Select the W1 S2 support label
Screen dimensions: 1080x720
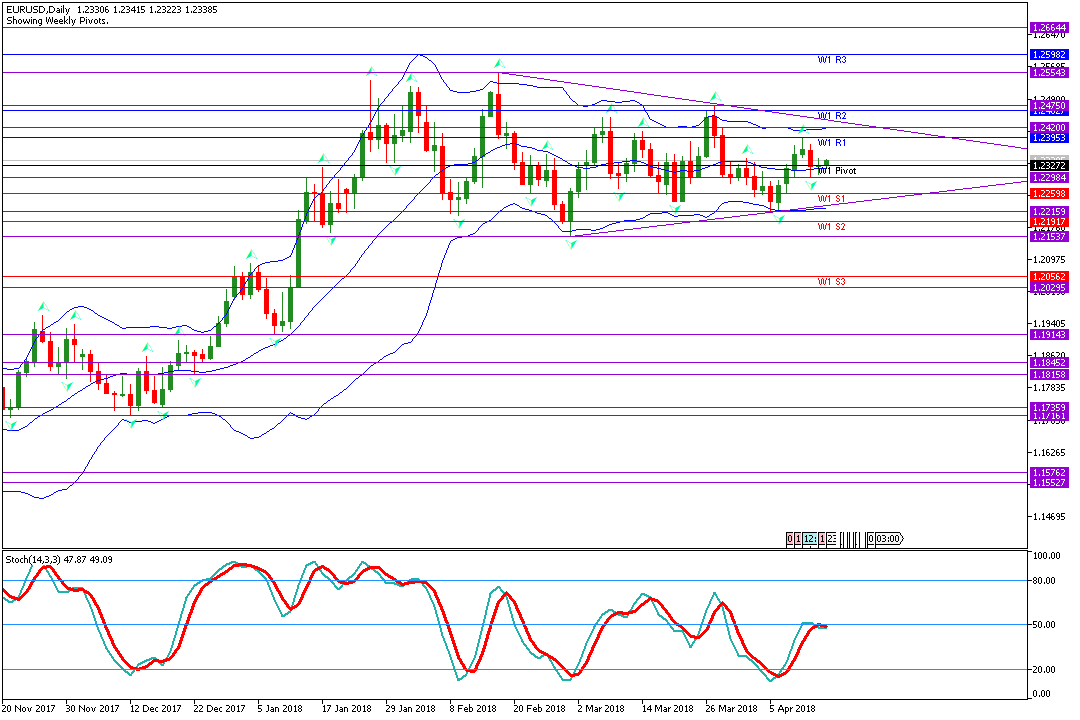click(x=831, y=227)
